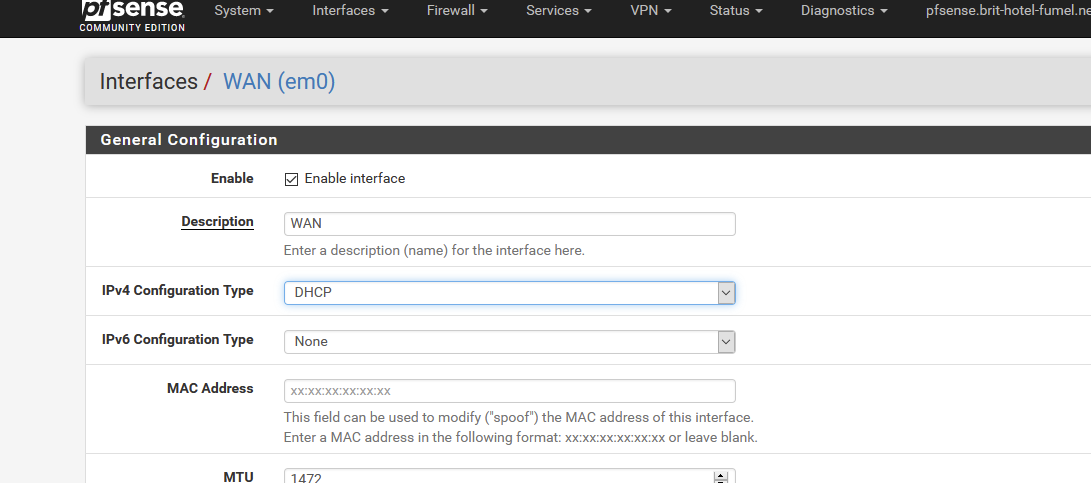Open the System menu
The height and width of the screenshot is (483, 1091).
click(244, 10)
